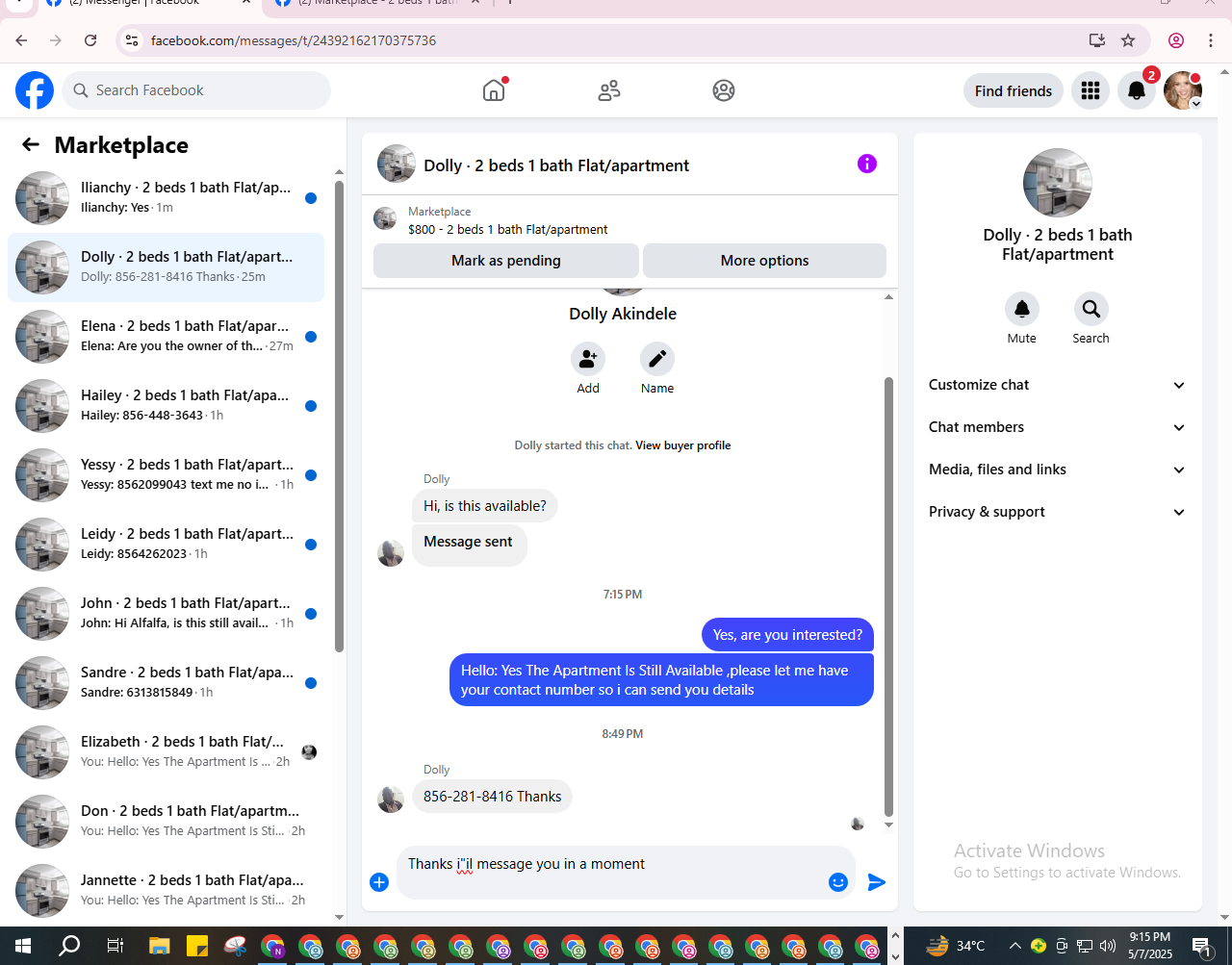Open the John conversation
The width and height of the screenshot is (1232, 965).
[x=166, y=613]
